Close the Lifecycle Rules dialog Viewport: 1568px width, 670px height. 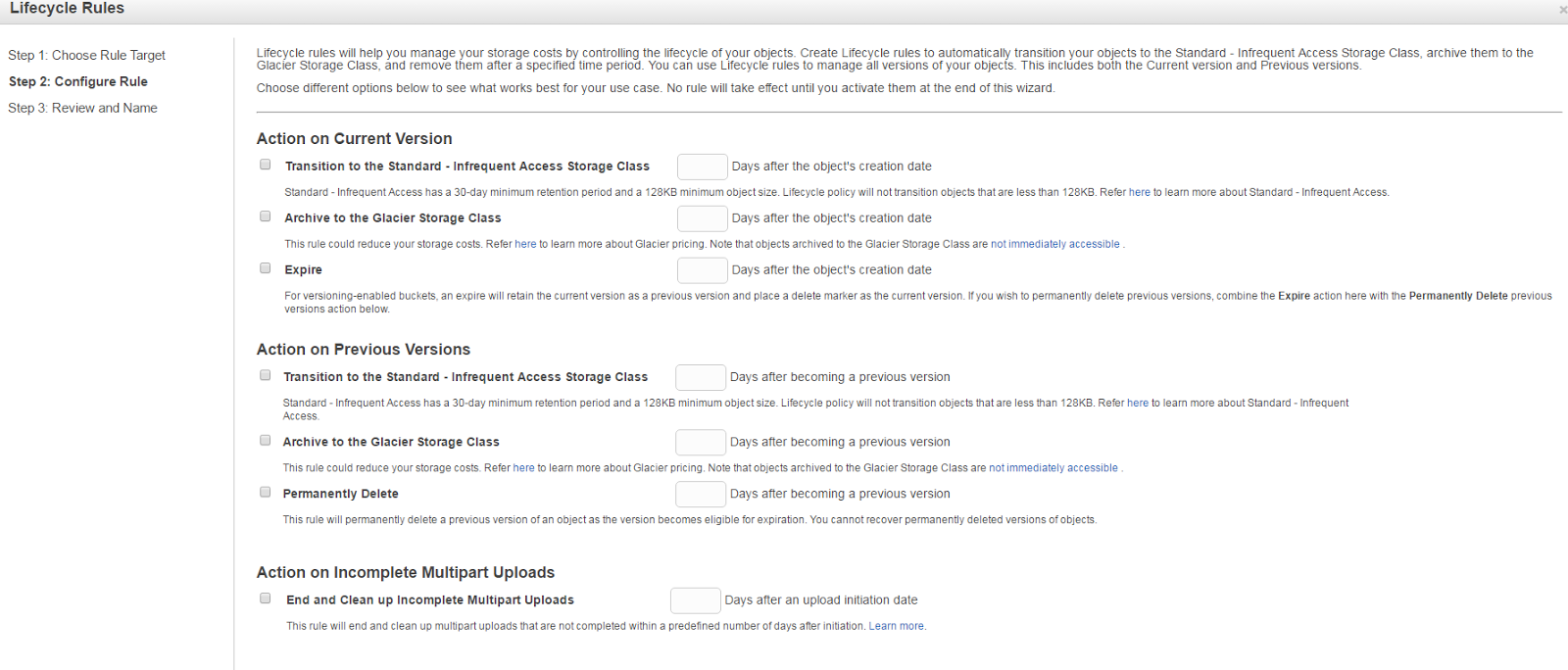[1562, 10]
